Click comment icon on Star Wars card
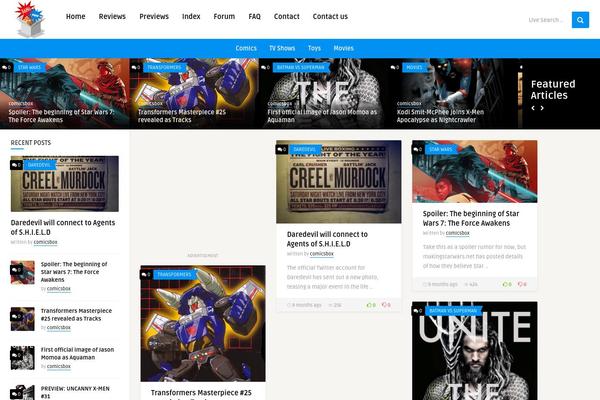Viewport: 600px width, 400px height. (417, 149)
